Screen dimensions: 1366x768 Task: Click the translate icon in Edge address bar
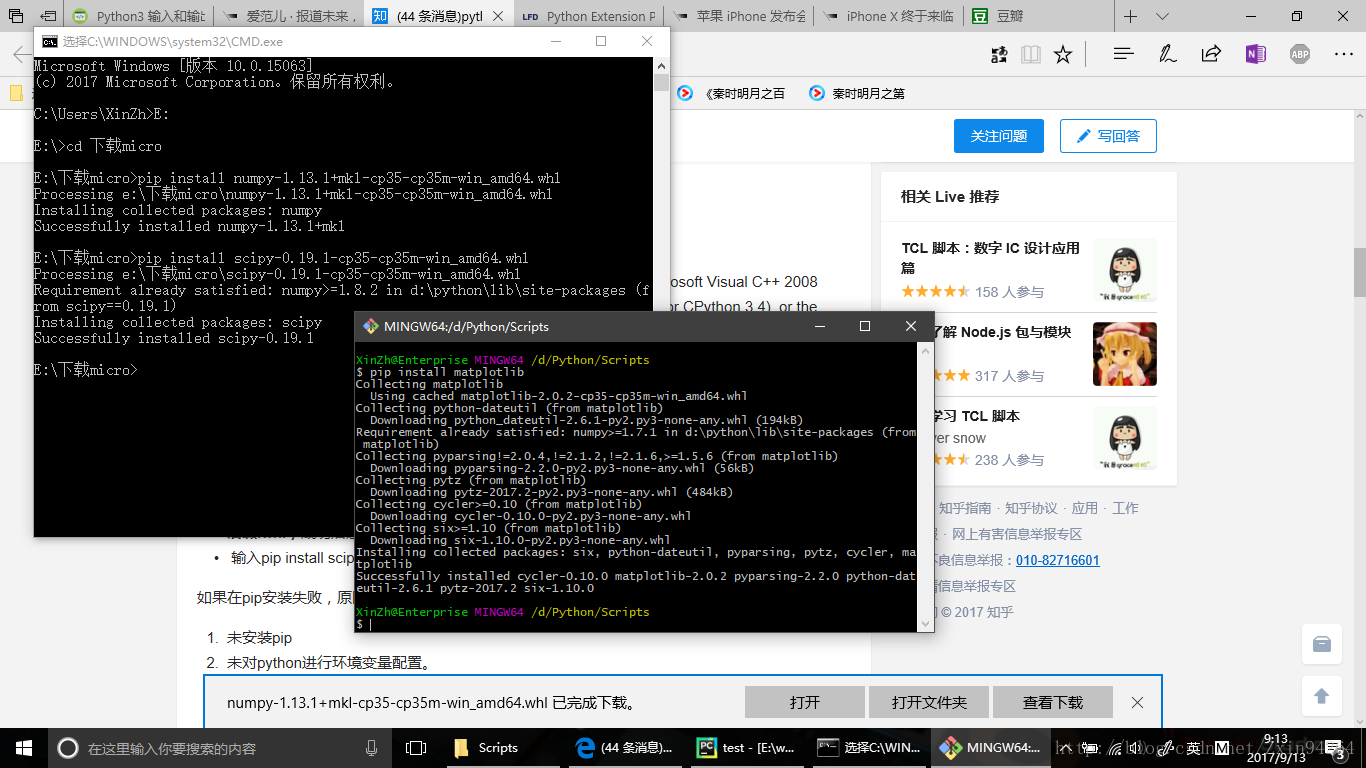coord(997,55)
